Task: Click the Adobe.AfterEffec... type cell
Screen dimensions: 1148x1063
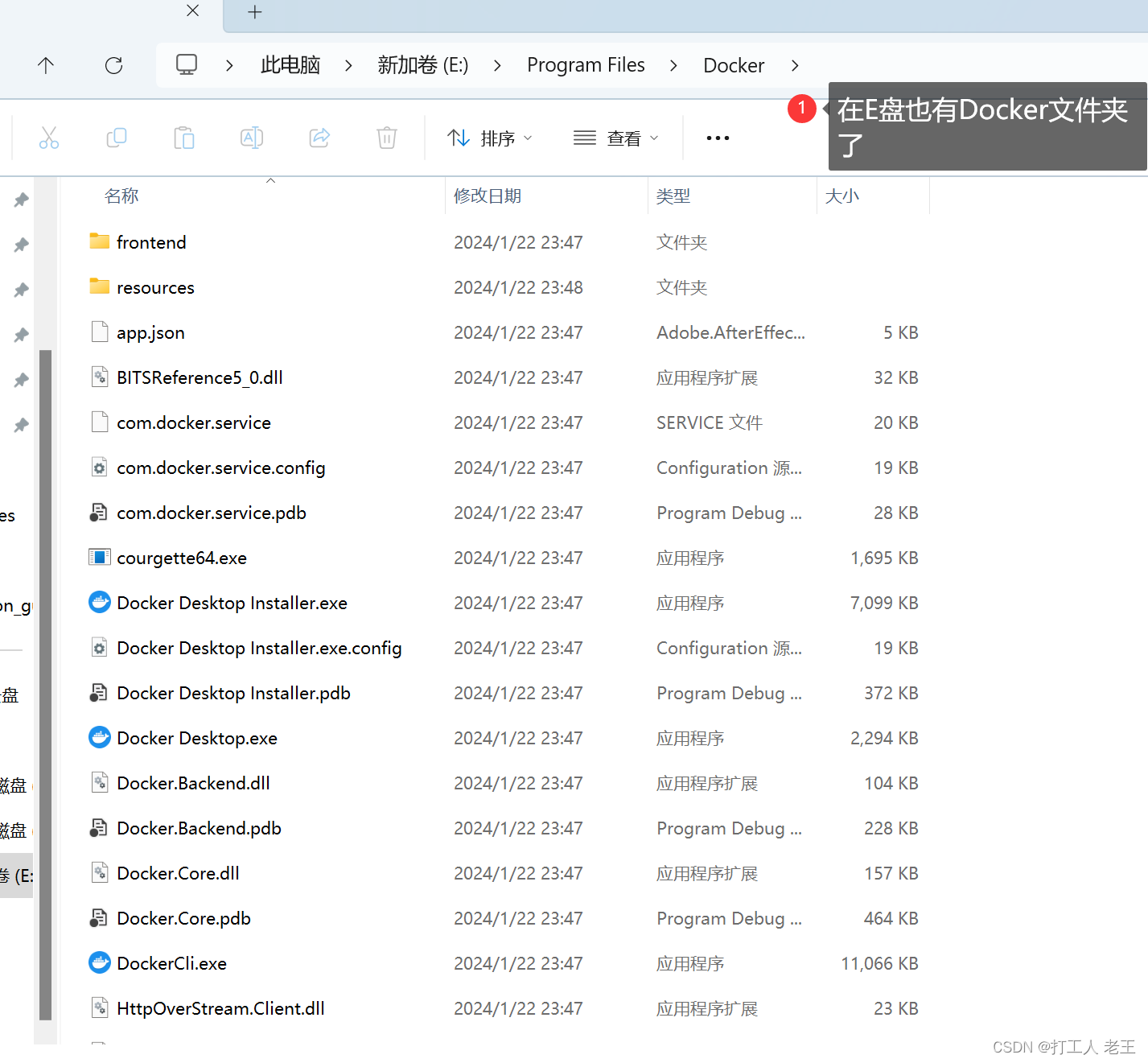Action: click(x=730, y=332)
